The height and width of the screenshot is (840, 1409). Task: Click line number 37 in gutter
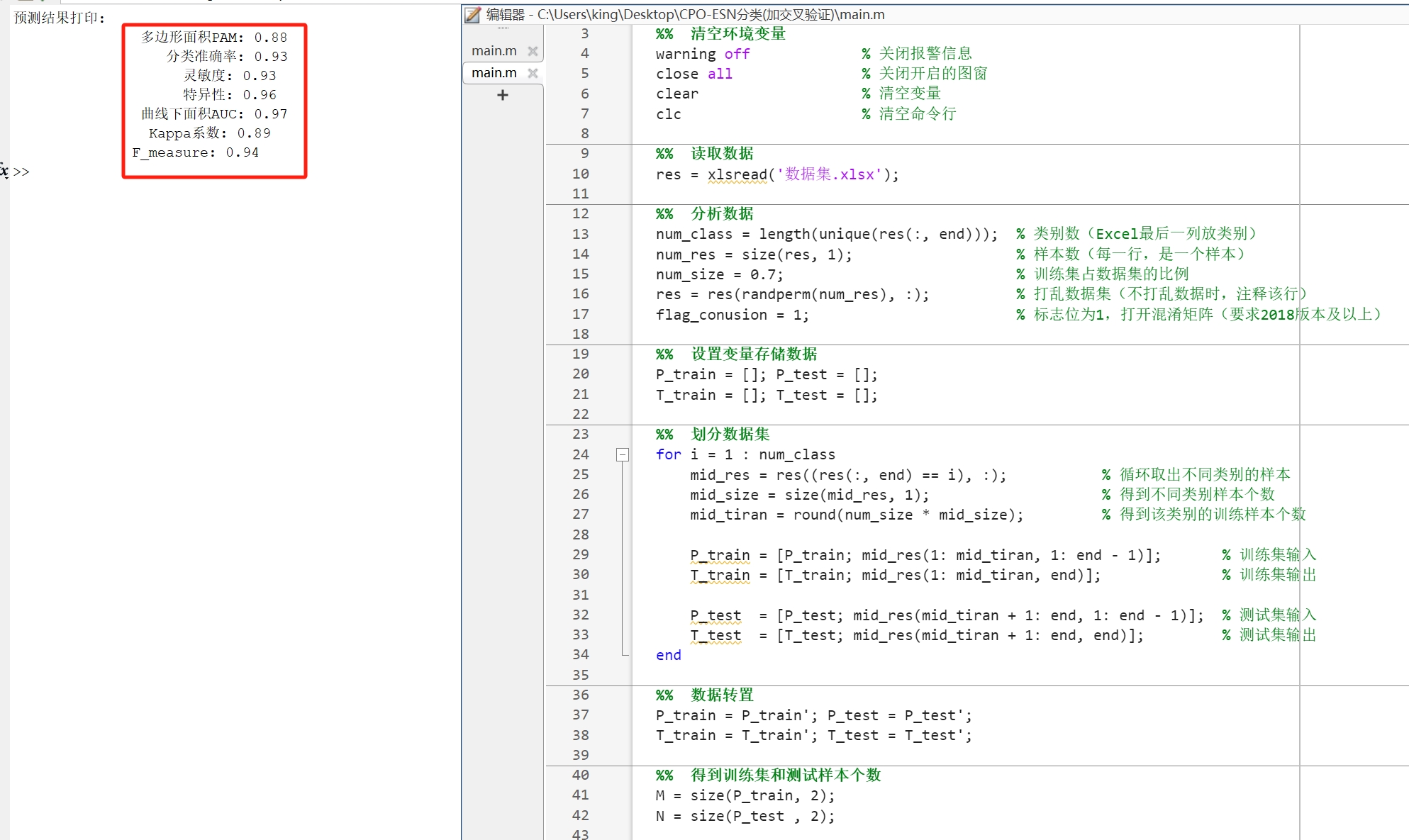click(581, 715)
